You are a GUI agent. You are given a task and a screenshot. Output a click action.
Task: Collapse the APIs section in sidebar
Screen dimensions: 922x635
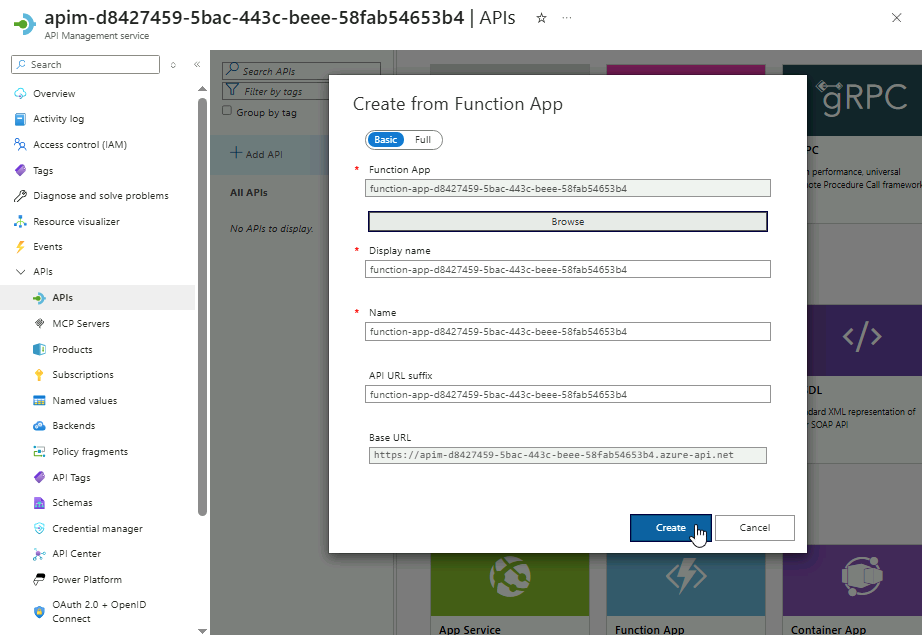coord(20,272)
